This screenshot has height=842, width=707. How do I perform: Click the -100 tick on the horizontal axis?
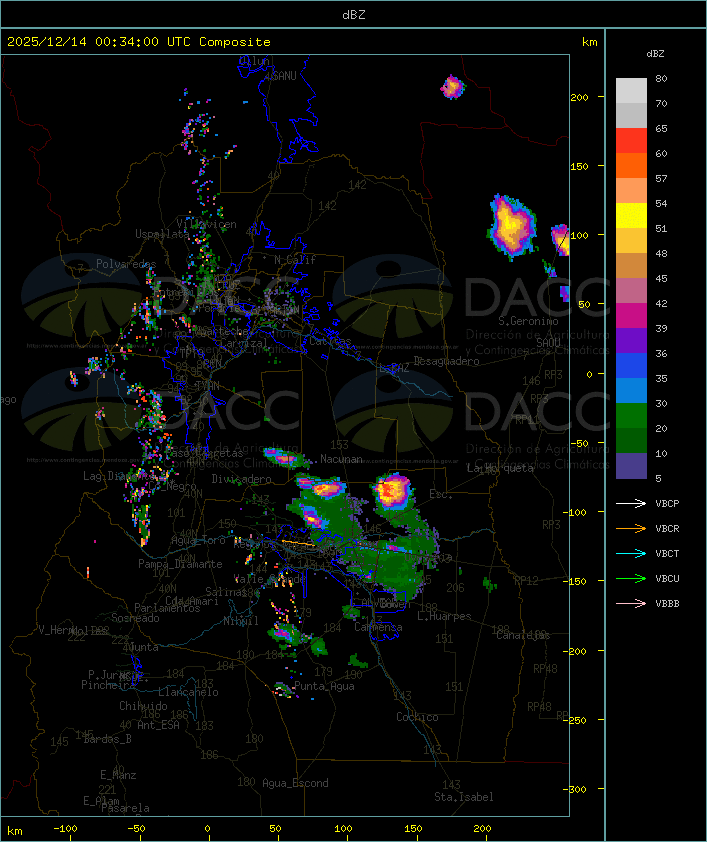pos(65,829)
